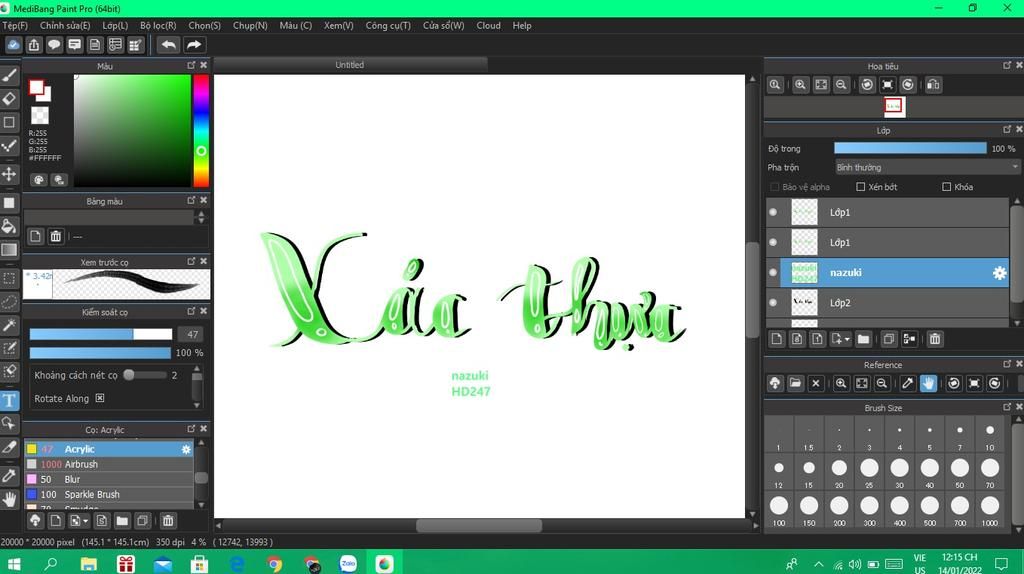This screenshot has height=574, width=1024.
Task: Switch to the Untitled canvas tab
Action: click(350, 65)
